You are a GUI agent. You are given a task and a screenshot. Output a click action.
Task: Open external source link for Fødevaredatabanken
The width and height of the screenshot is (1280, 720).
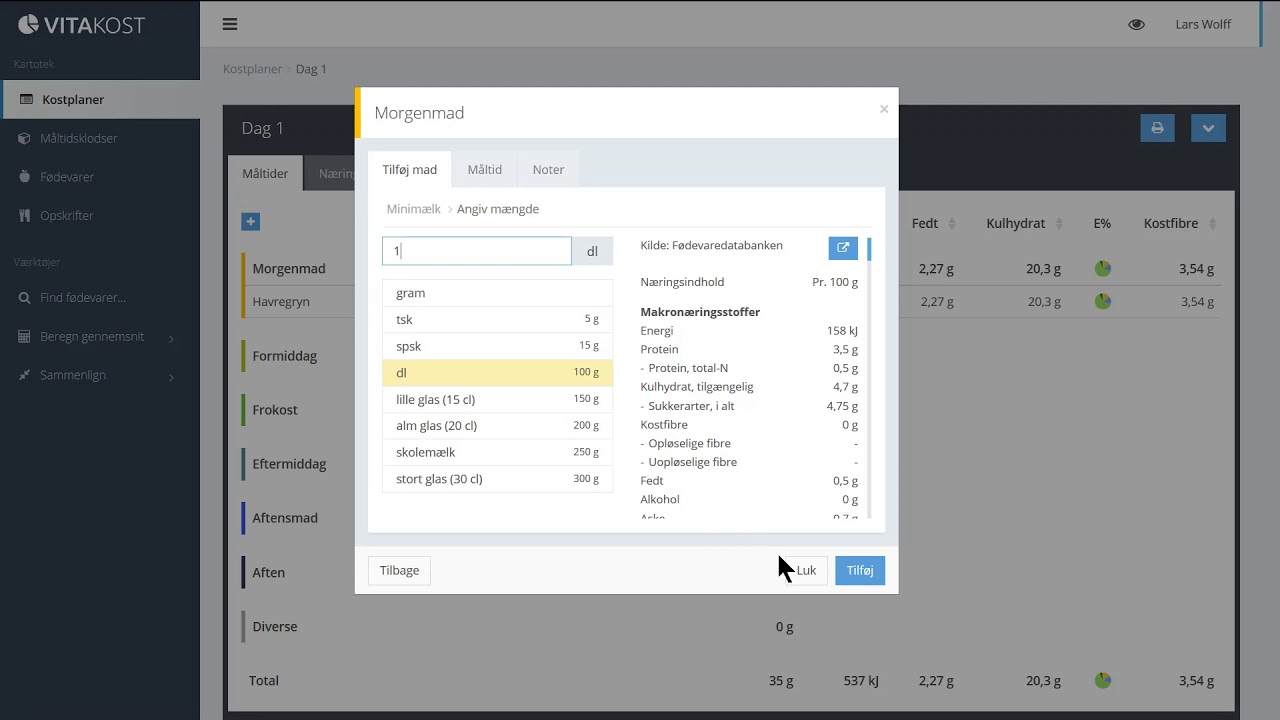click(x=842, y=248)
